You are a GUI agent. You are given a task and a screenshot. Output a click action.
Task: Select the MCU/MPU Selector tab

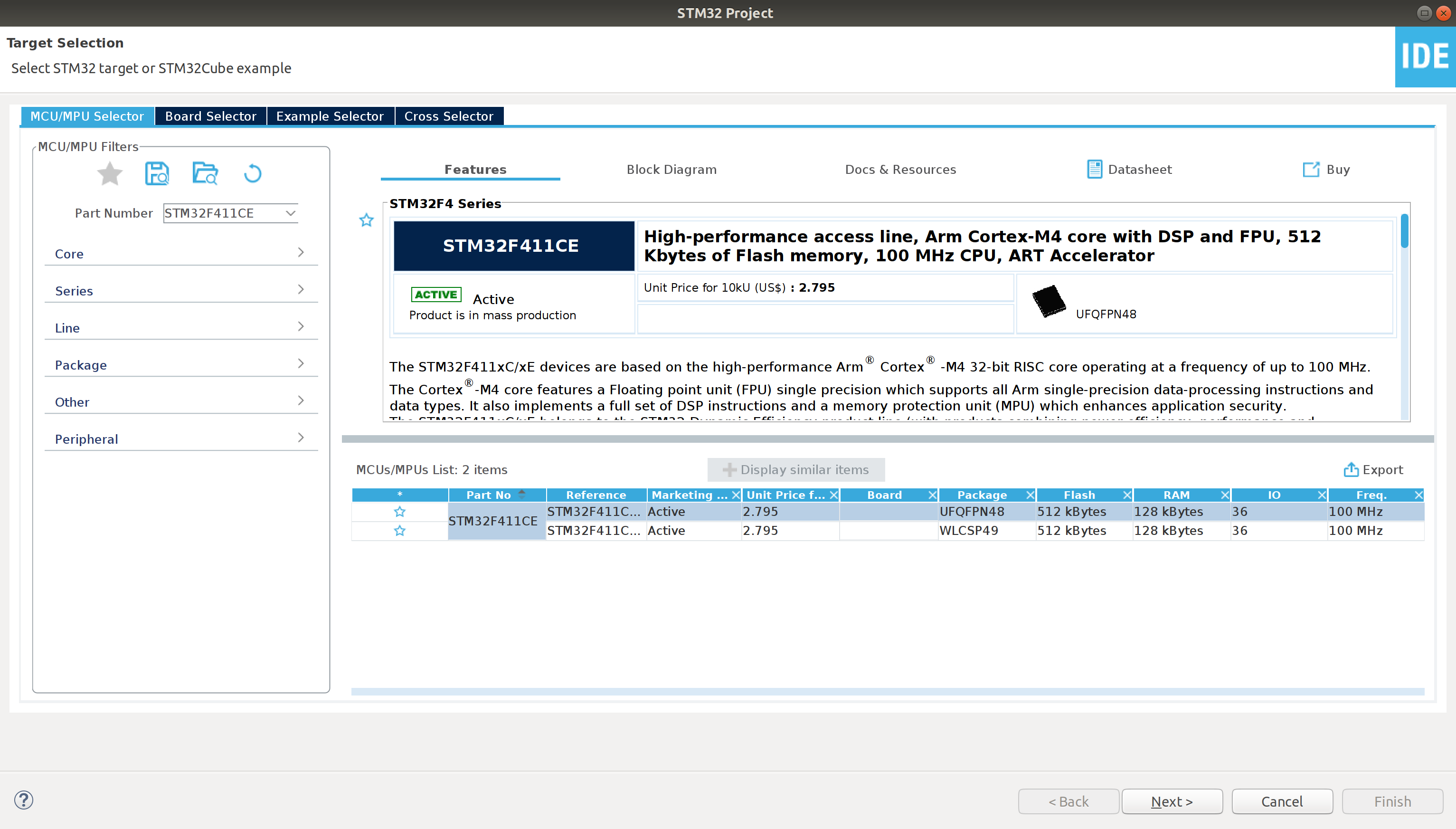point(87,116)
